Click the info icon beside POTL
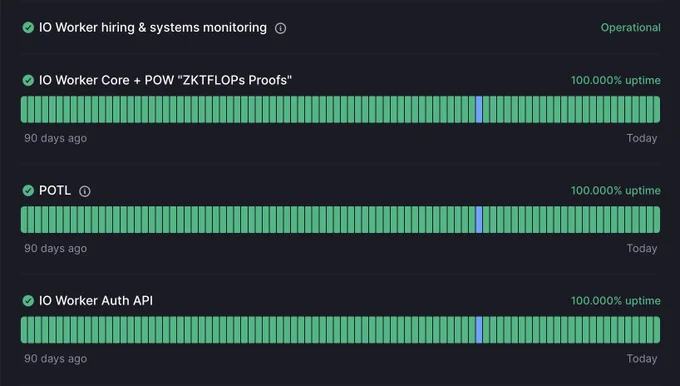This screenshot has width=680, height=386. pyautogui.click(x=85, y=191)
